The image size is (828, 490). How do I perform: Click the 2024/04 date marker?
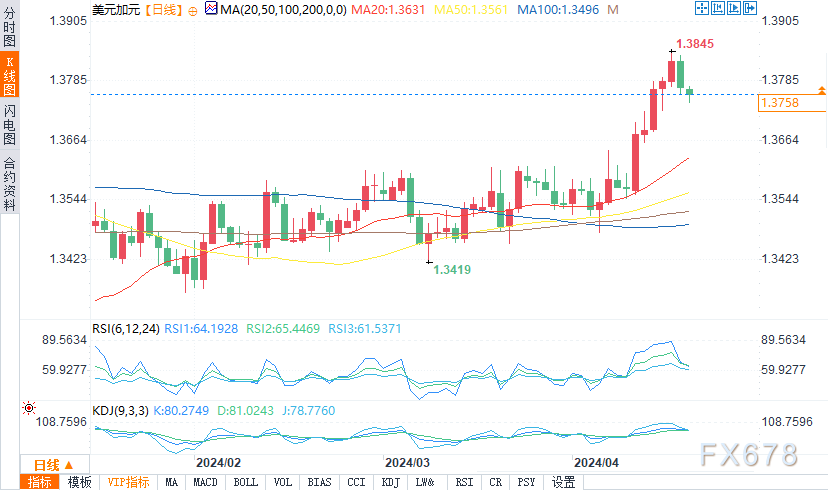(x=596, y=463)
